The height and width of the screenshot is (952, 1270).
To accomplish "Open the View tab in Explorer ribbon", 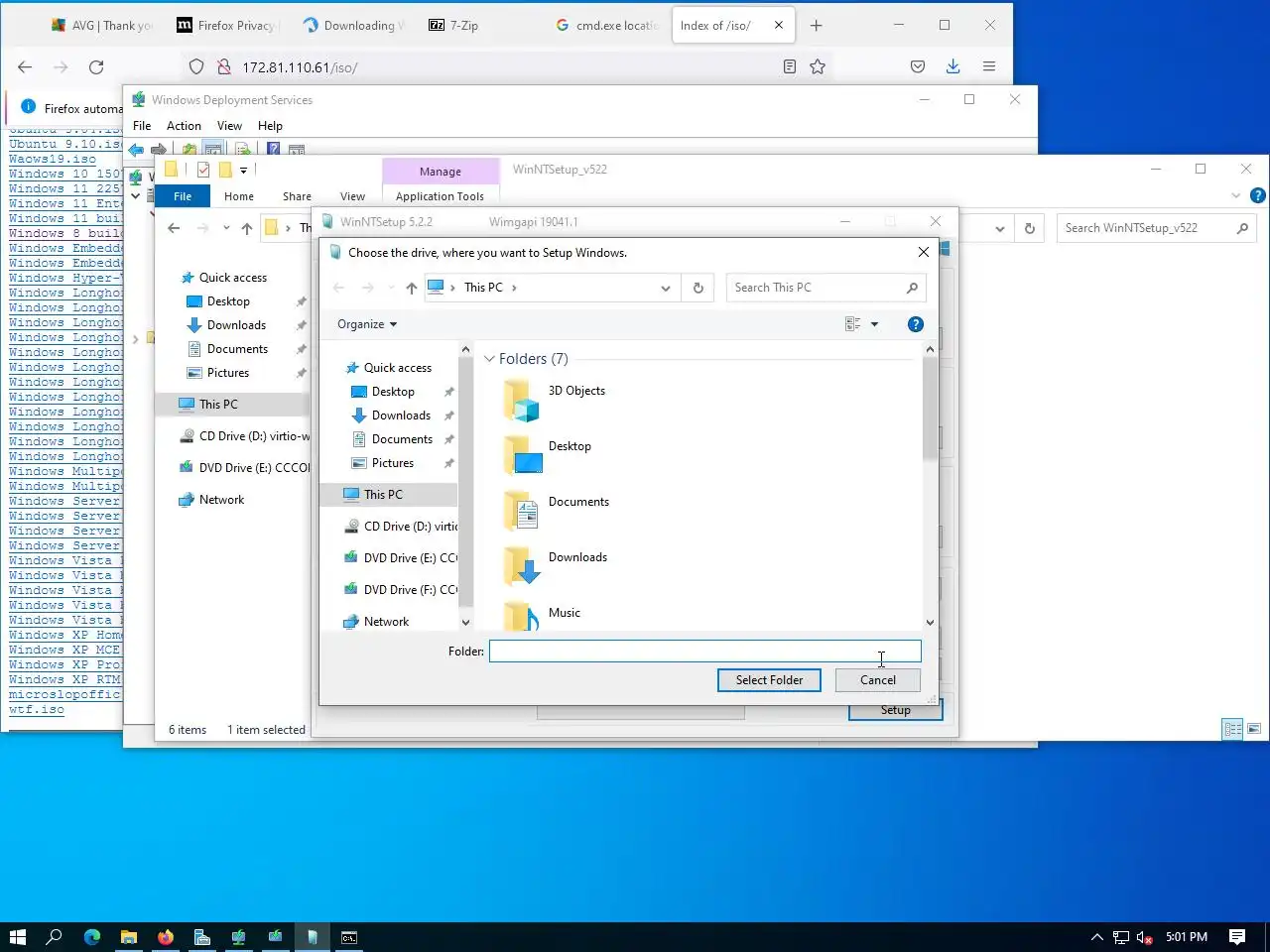I will click(352, 196).
